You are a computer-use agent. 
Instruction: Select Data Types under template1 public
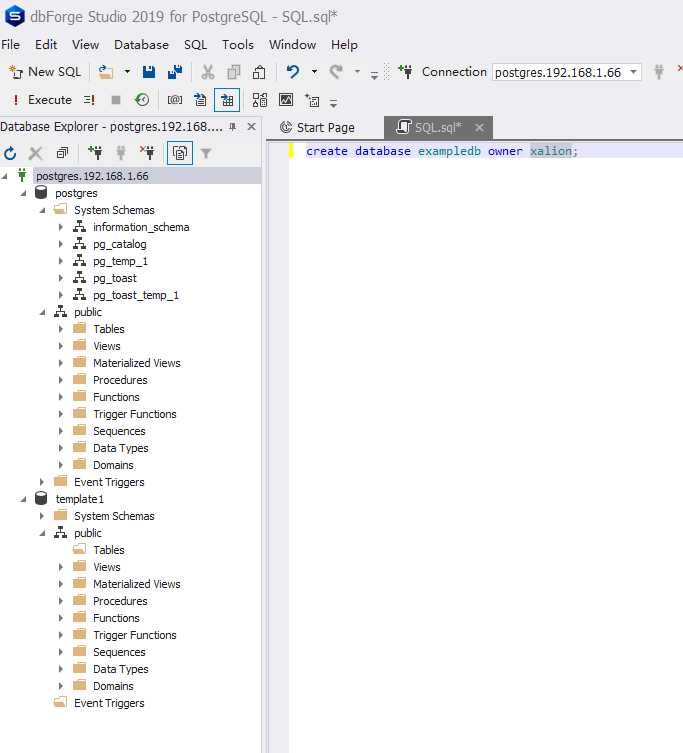[x=121, y=669]
